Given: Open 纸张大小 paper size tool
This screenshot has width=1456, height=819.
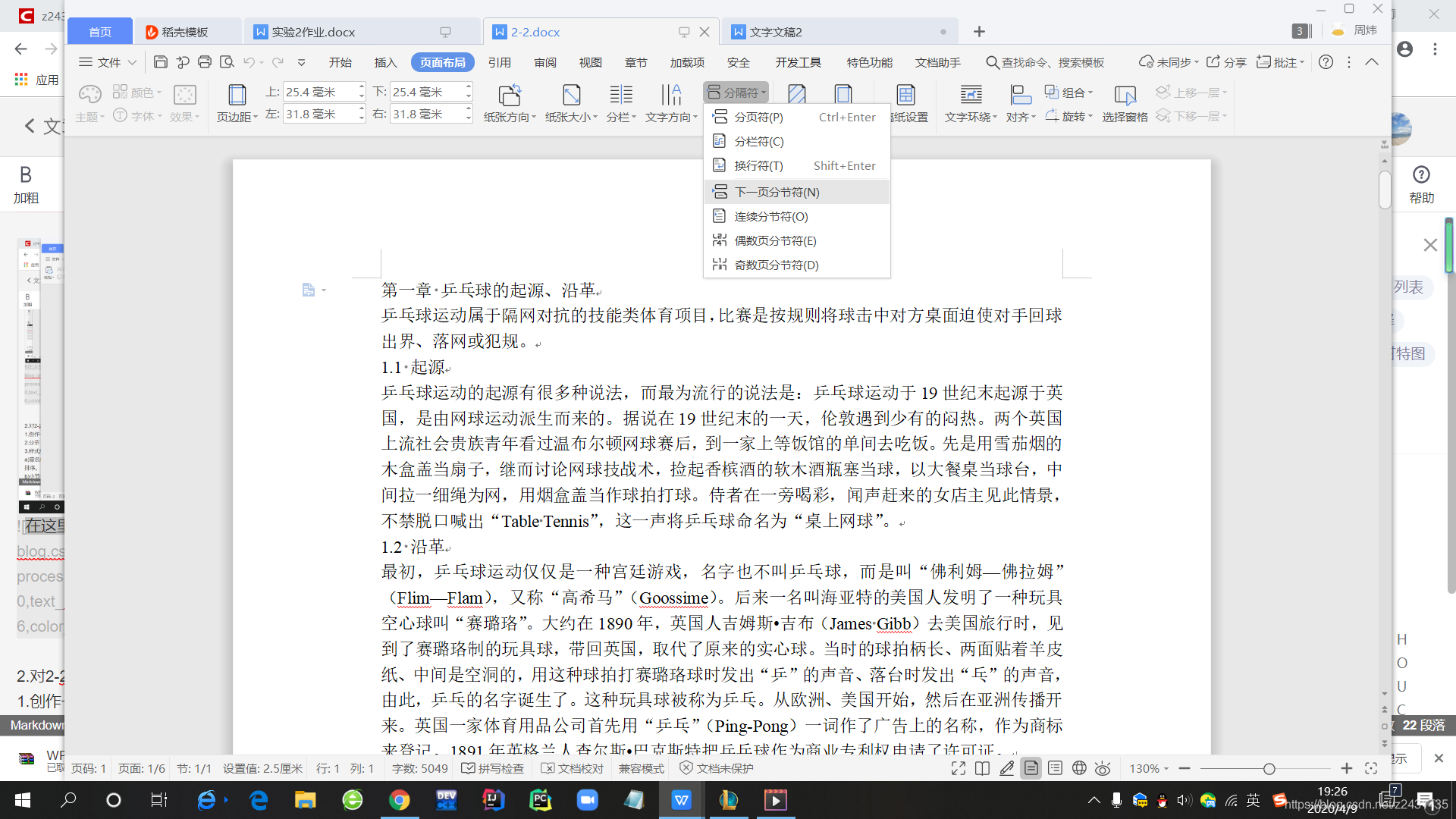Looking at the screenshot, I should (571, 102).
